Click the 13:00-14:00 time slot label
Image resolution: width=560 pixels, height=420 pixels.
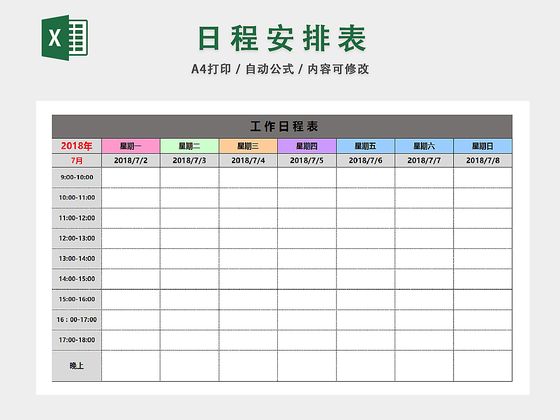point(76,259)
